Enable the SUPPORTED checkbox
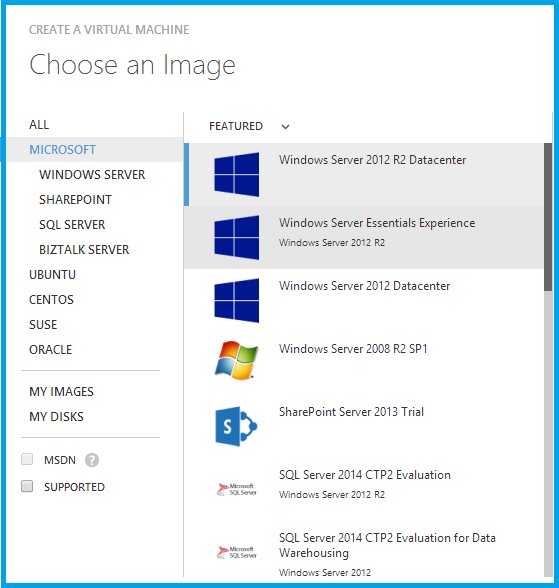Image resolution: width=559 pixels, height=588 pixels. tap(27, 486)
